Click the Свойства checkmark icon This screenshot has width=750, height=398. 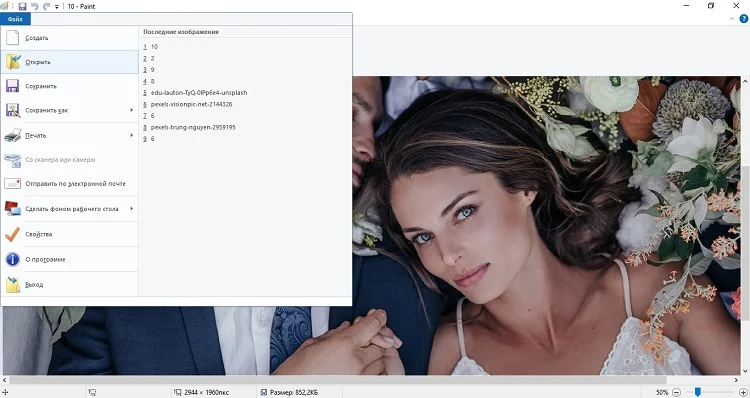pyautogui.click(x=12, y=234)
